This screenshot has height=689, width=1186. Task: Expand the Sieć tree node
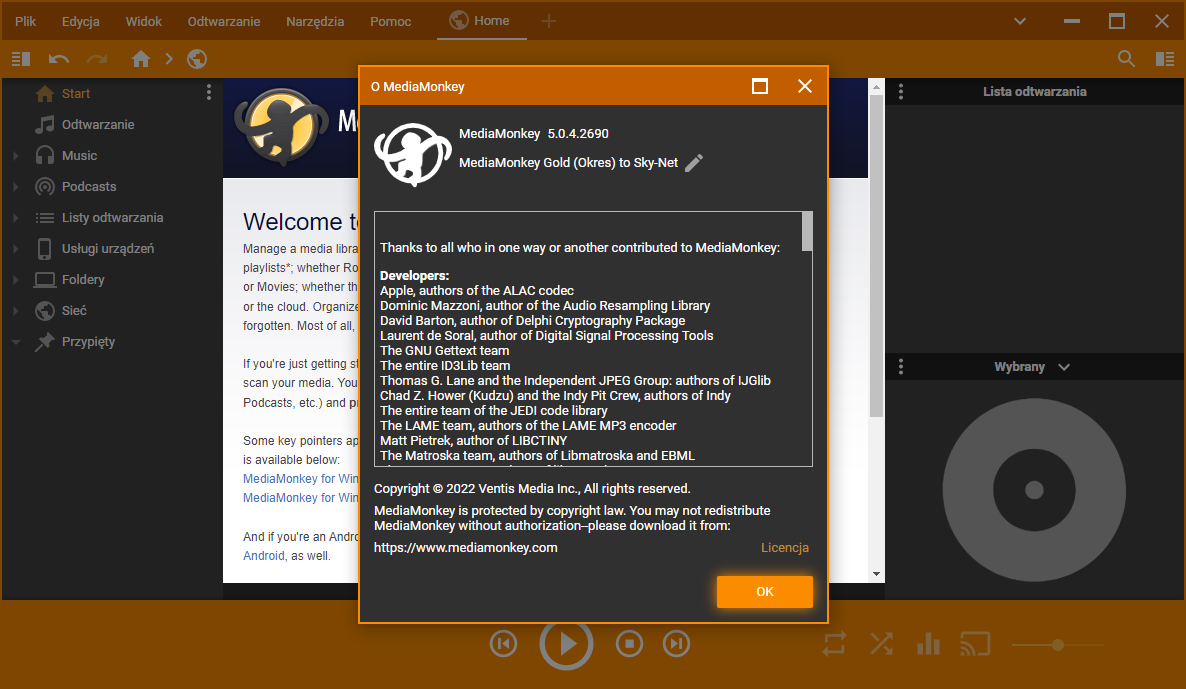[15, 310]
